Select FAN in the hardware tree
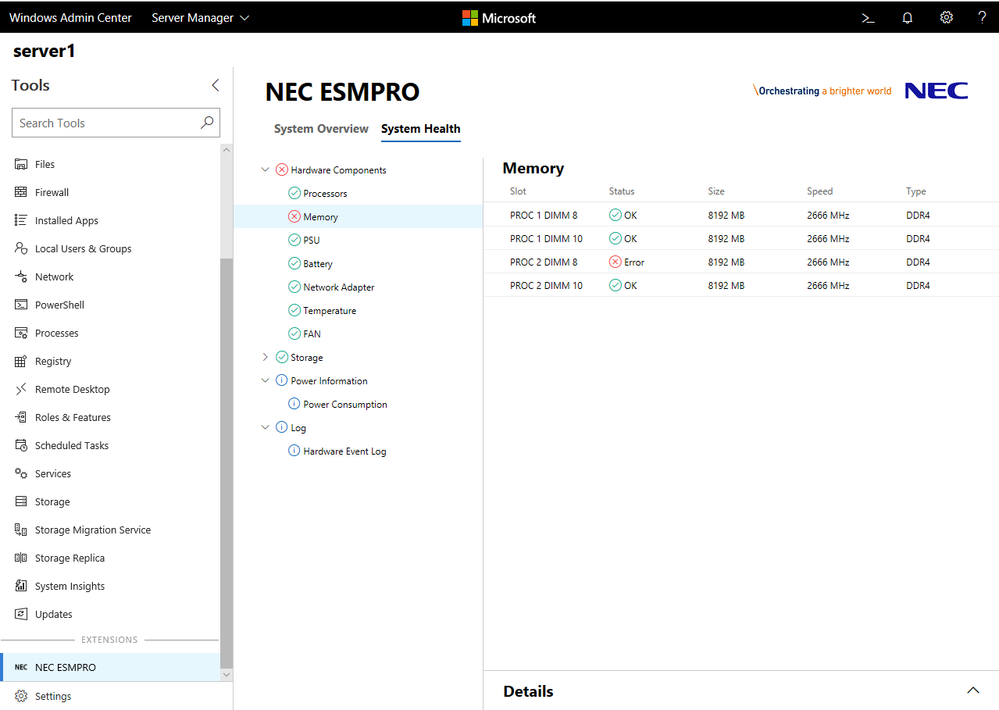999x710 pixels. [x=312, y=334]
